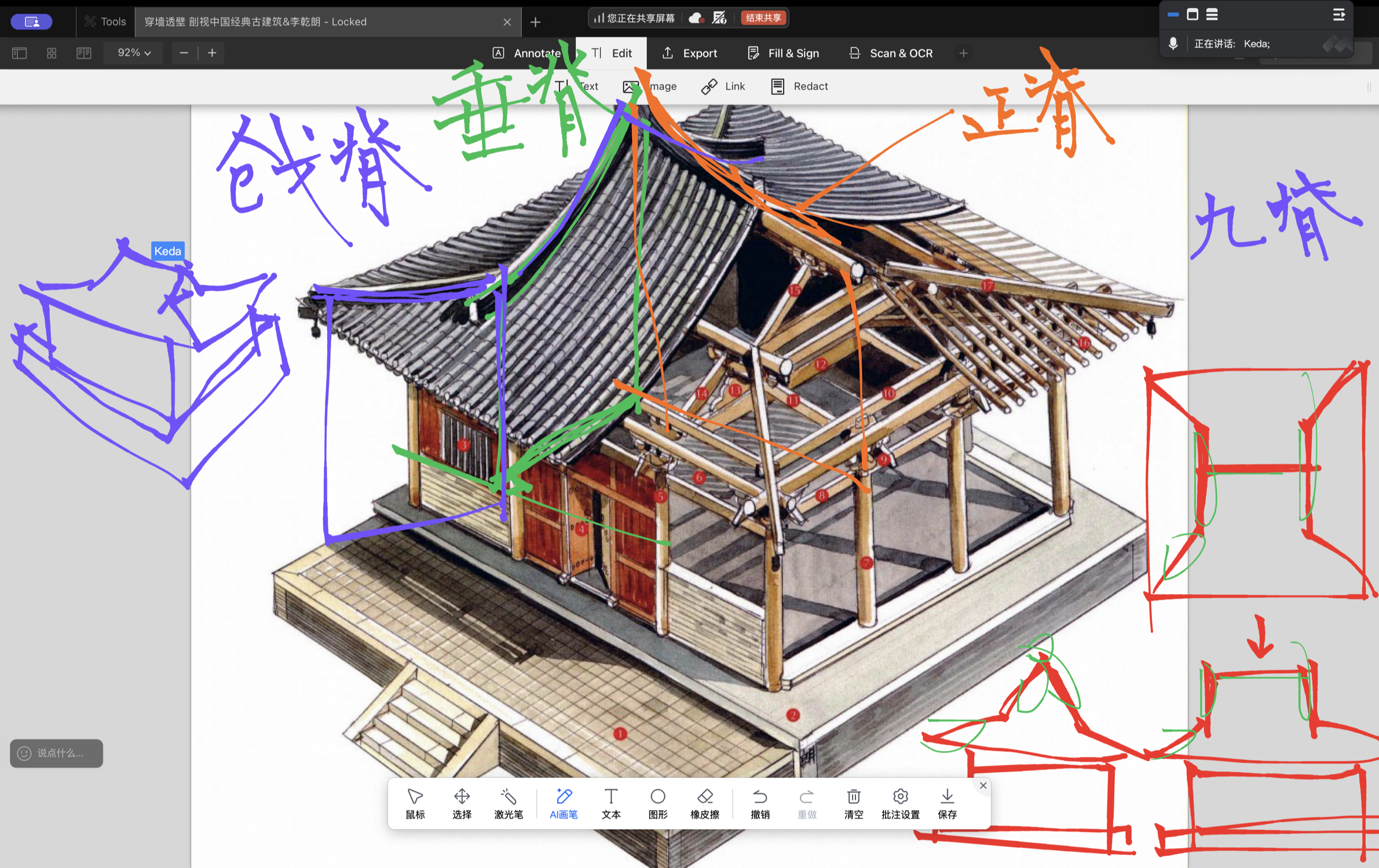The width and height of the screenshot is (1379, 868).
Task: Expand the Tools menu
Action: (105, 22)
